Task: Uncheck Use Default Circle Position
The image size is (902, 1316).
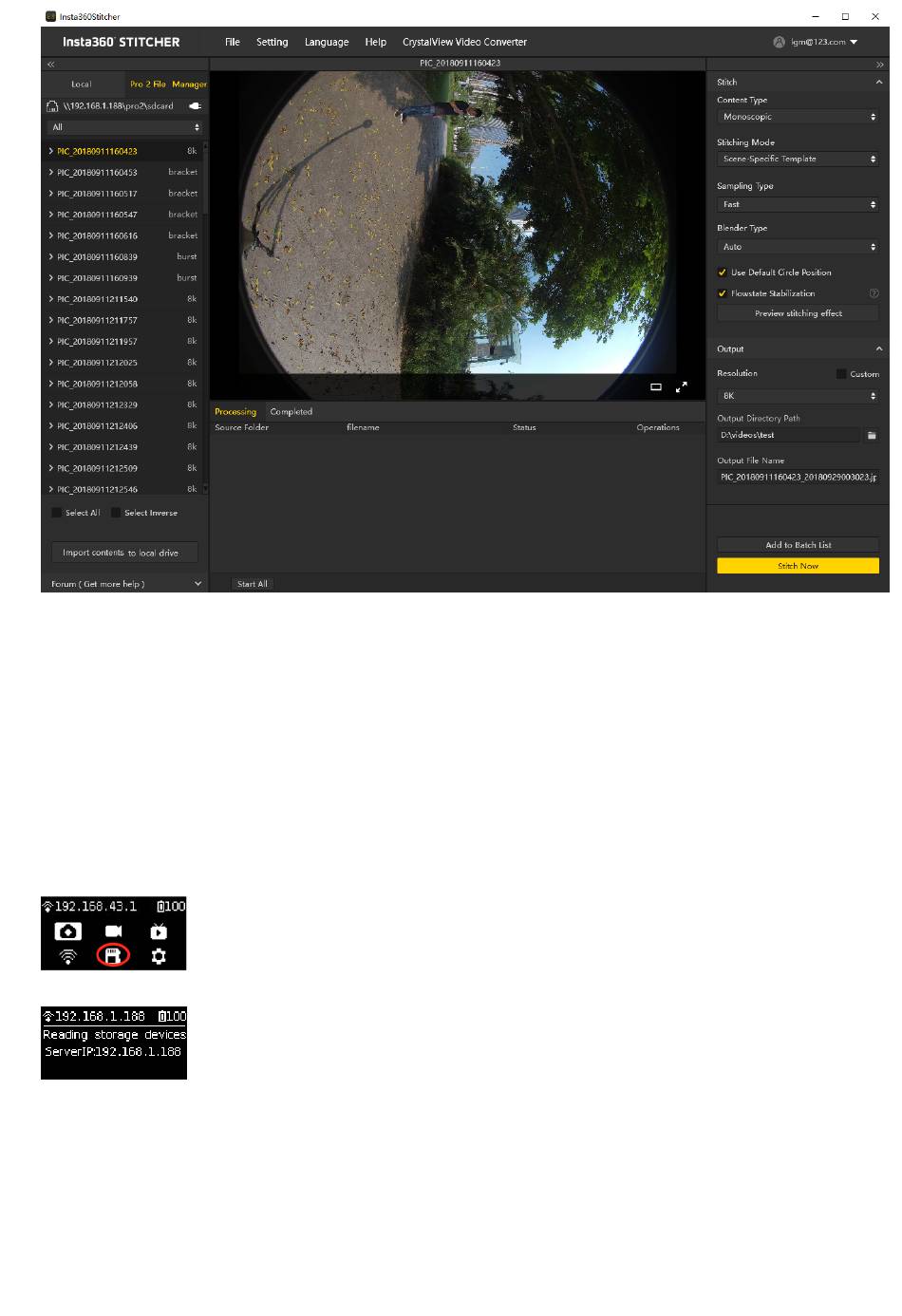Action: tap(723, 273)
